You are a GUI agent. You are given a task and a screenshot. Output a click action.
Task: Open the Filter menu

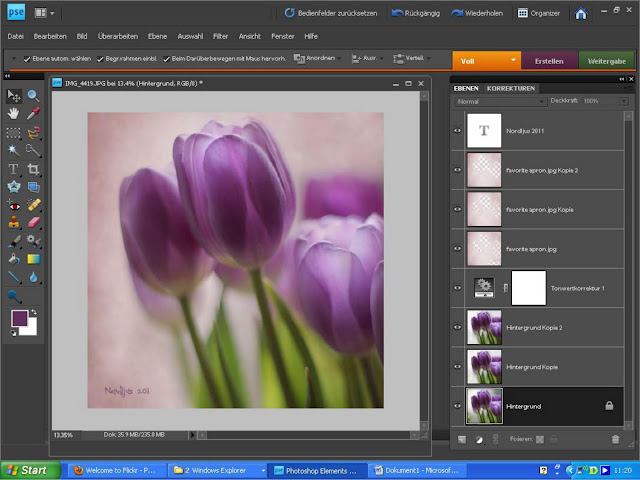click(220, 35)
